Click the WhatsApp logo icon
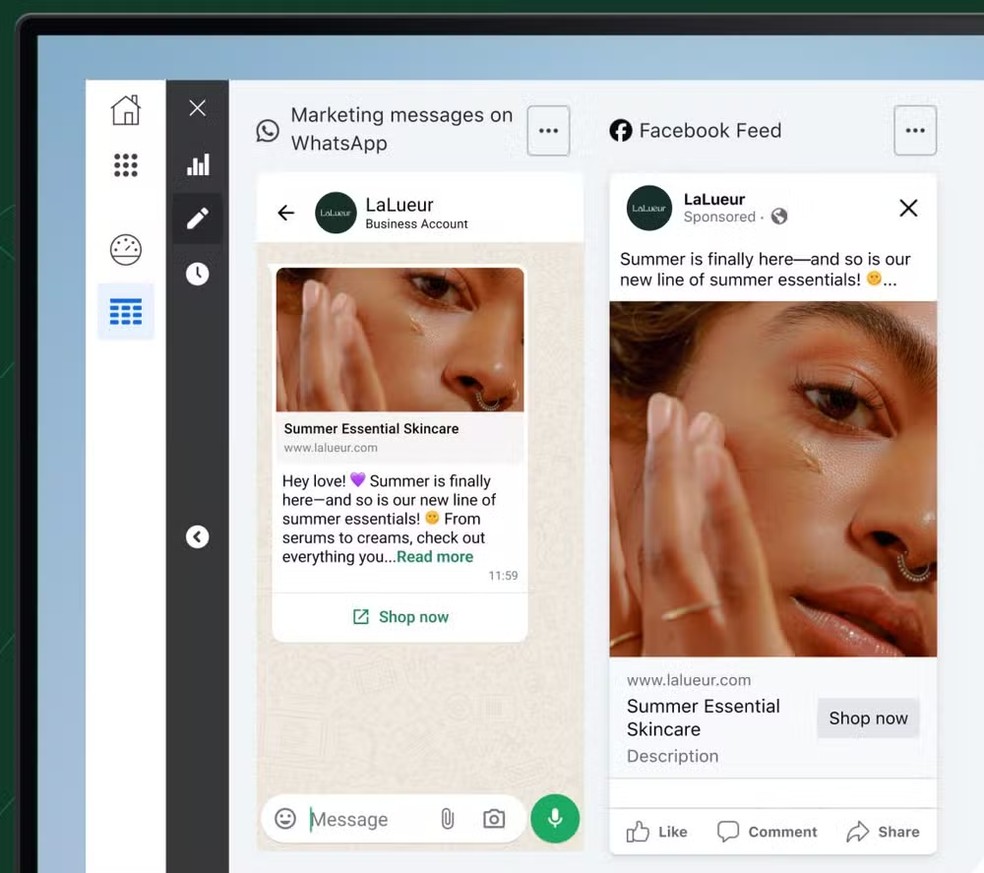The height and width of the screenshot is (873, 984). pos(268,131)
